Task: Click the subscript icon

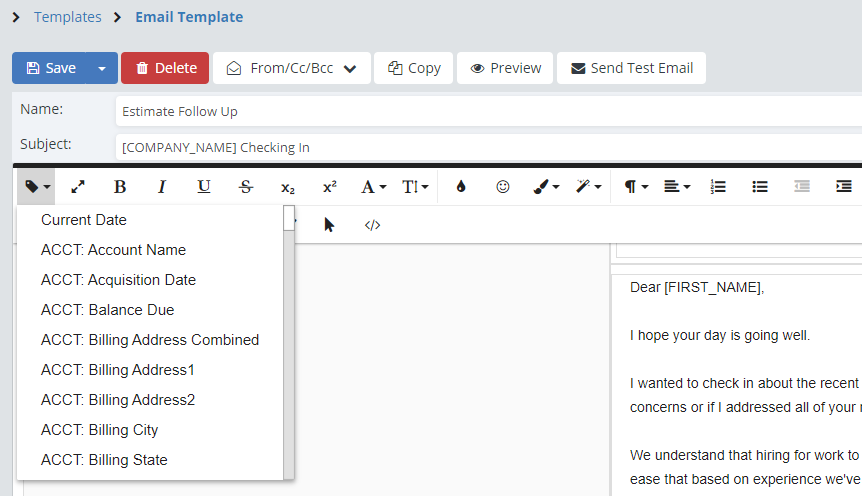Action: pos(288,187)
